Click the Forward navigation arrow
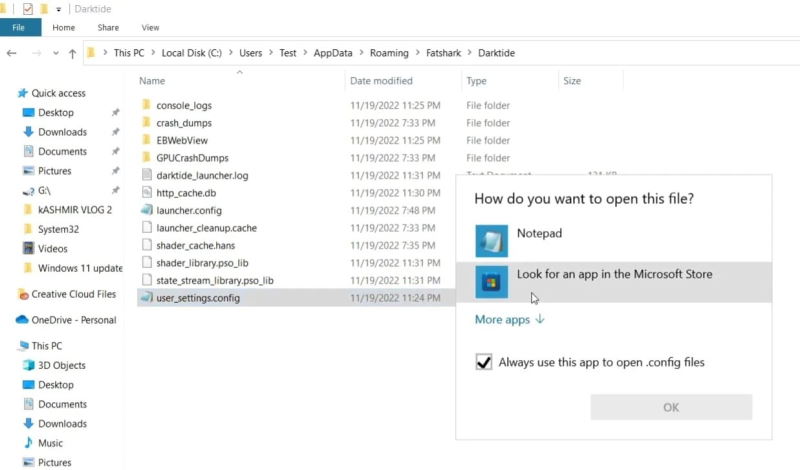Screen dimensions: 800x470 (x=36, y=53)
